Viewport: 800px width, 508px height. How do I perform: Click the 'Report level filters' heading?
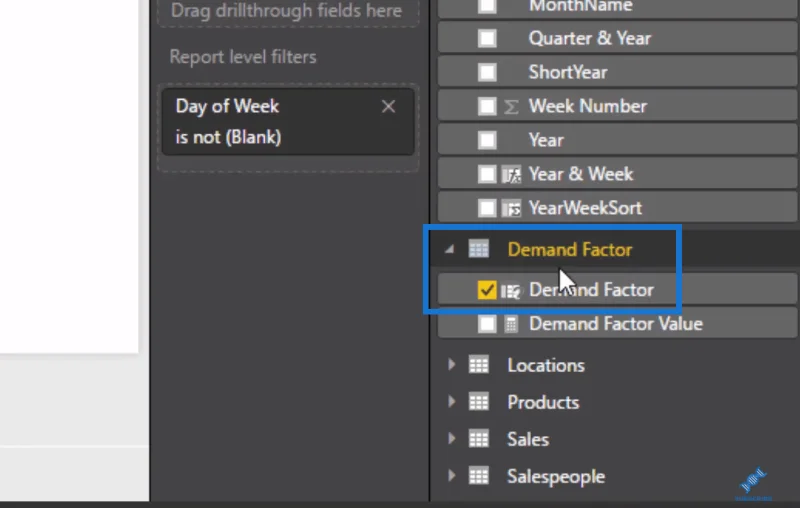[x=243, y=57]
